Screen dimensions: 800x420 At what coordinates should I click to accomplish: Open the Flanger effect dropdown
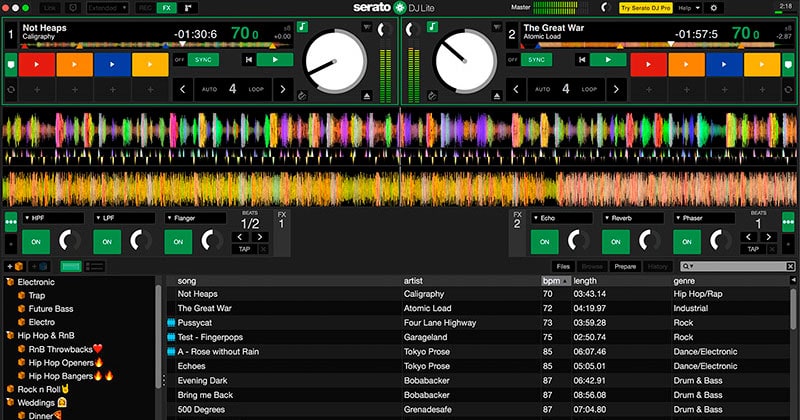(x=195, y=218)
